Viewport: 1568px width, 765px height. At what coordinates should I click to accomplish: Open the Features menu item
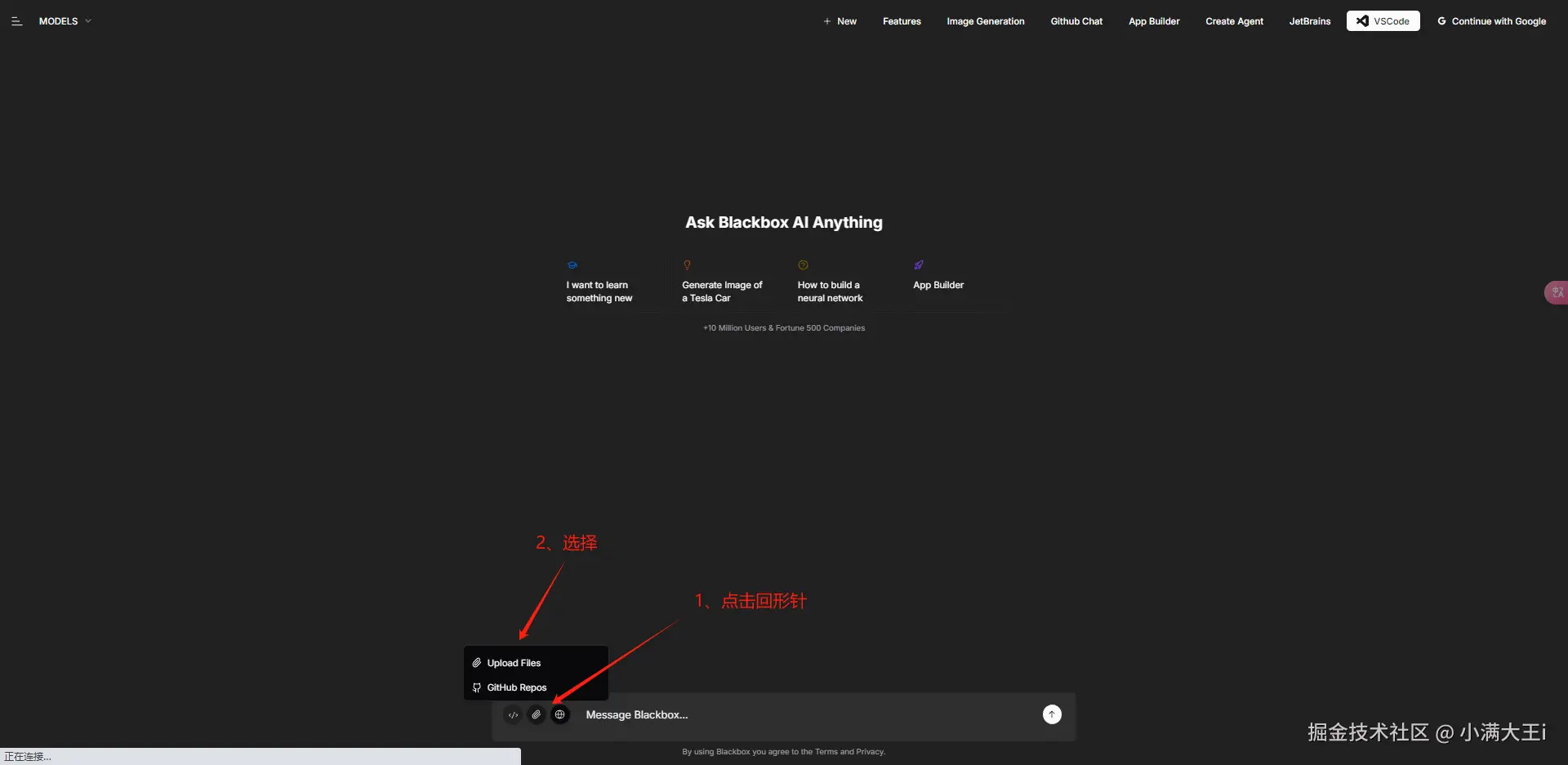(x=902, y=21)
